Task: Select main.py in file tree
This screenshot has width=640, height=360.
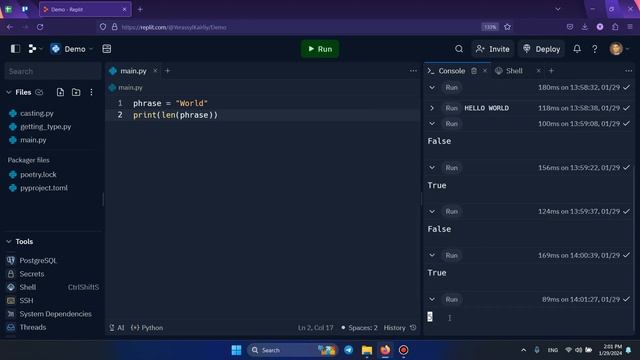Action: pyautogui.click(x=33, y=140)
